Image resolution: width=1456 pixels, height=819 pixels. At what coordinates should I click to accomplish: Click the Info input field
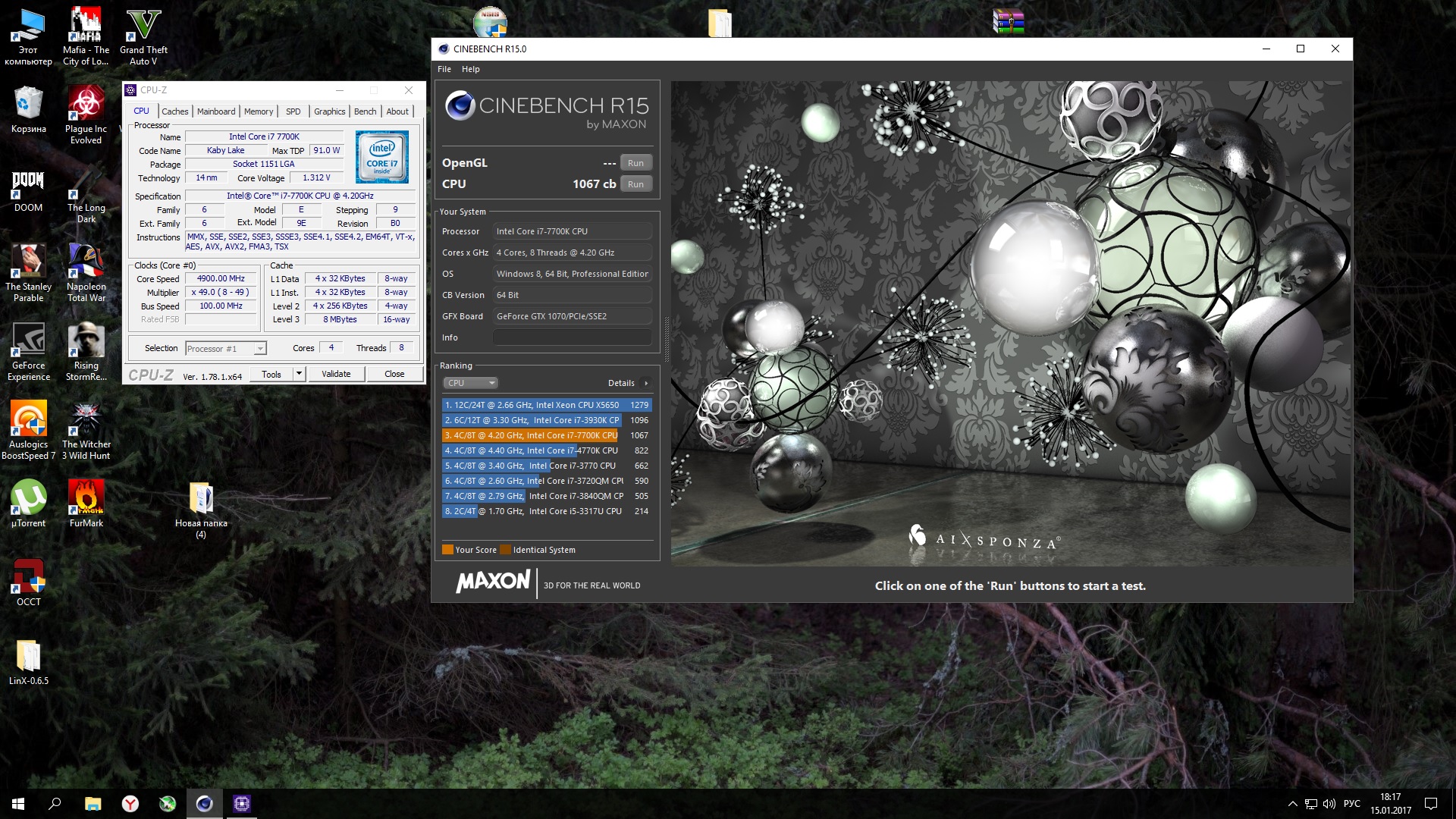pyautogui.click(x=572, y=337)
